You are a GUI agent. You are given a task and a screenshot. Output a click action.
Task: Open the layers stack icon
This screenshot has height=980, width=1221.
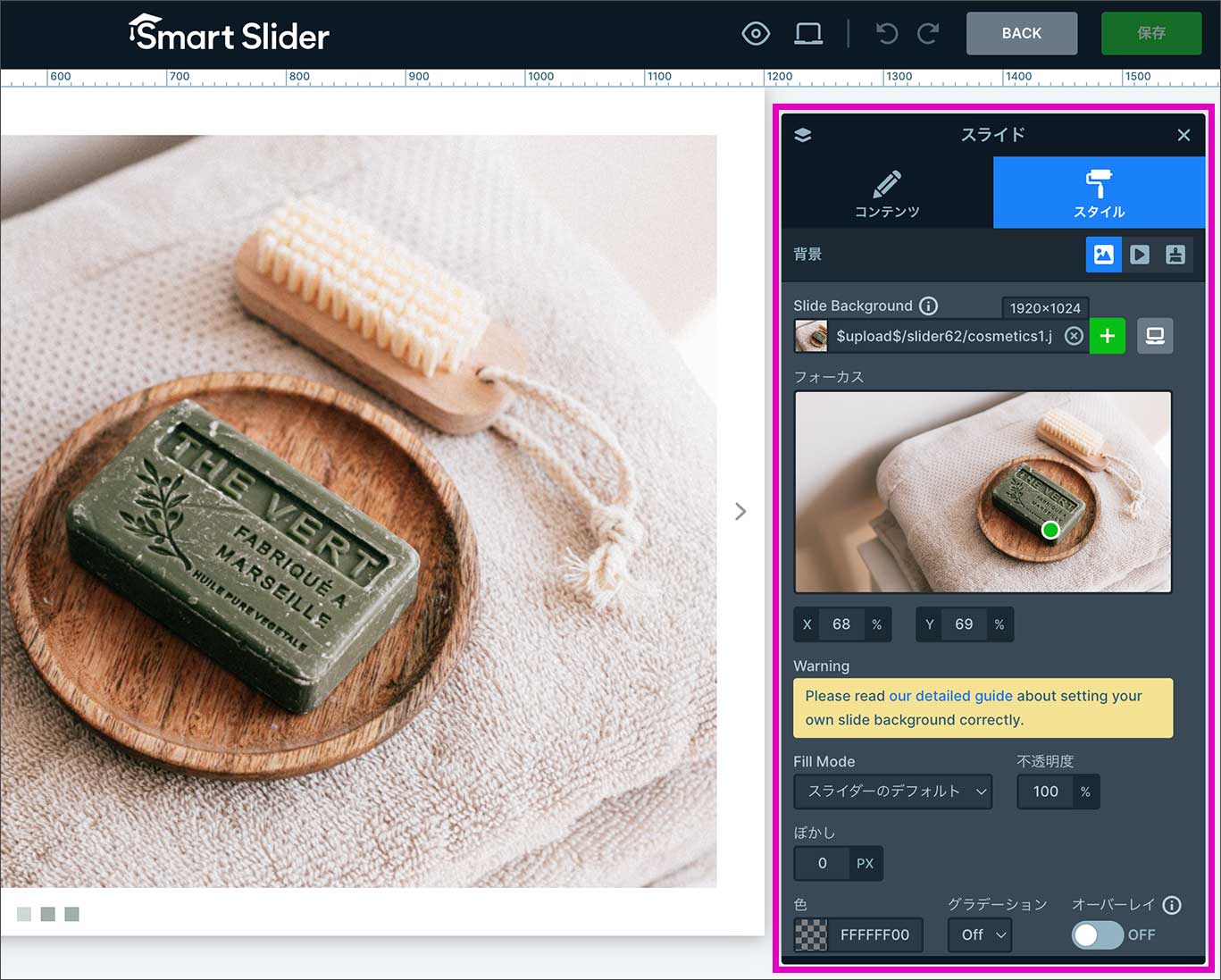pos(803,135)
